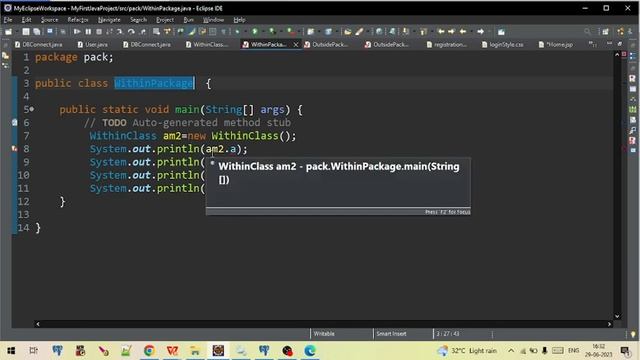Click the Step Into toolbar icon
640x360 pixels.
[x=120, y=31]
